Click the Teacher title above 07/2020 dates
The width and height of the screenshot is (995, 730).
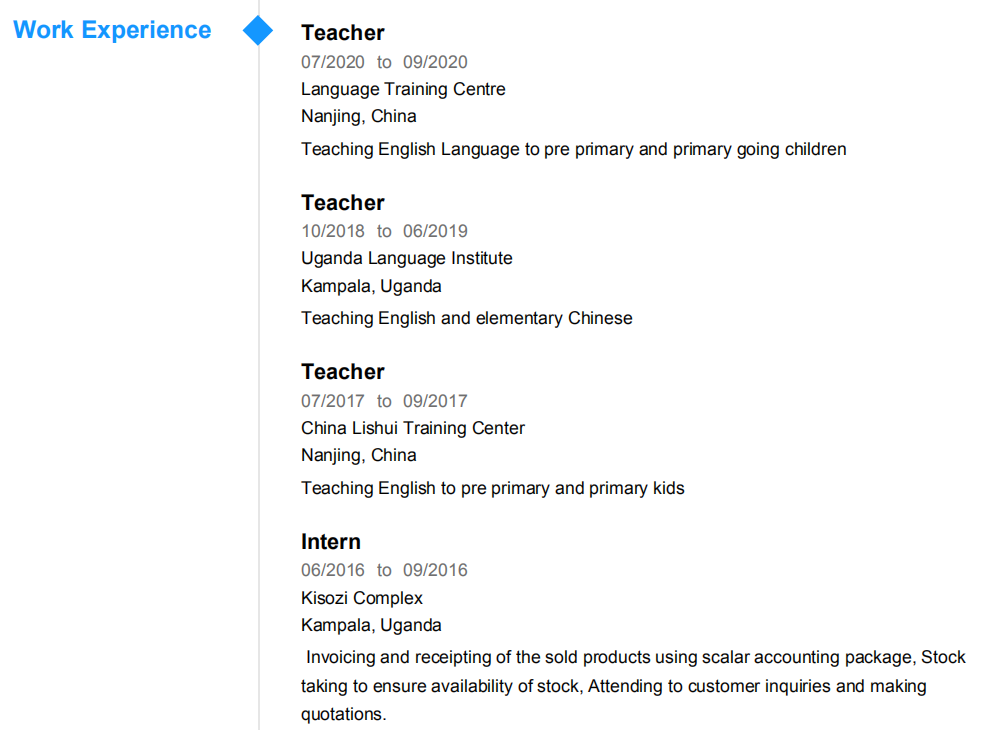342,33
